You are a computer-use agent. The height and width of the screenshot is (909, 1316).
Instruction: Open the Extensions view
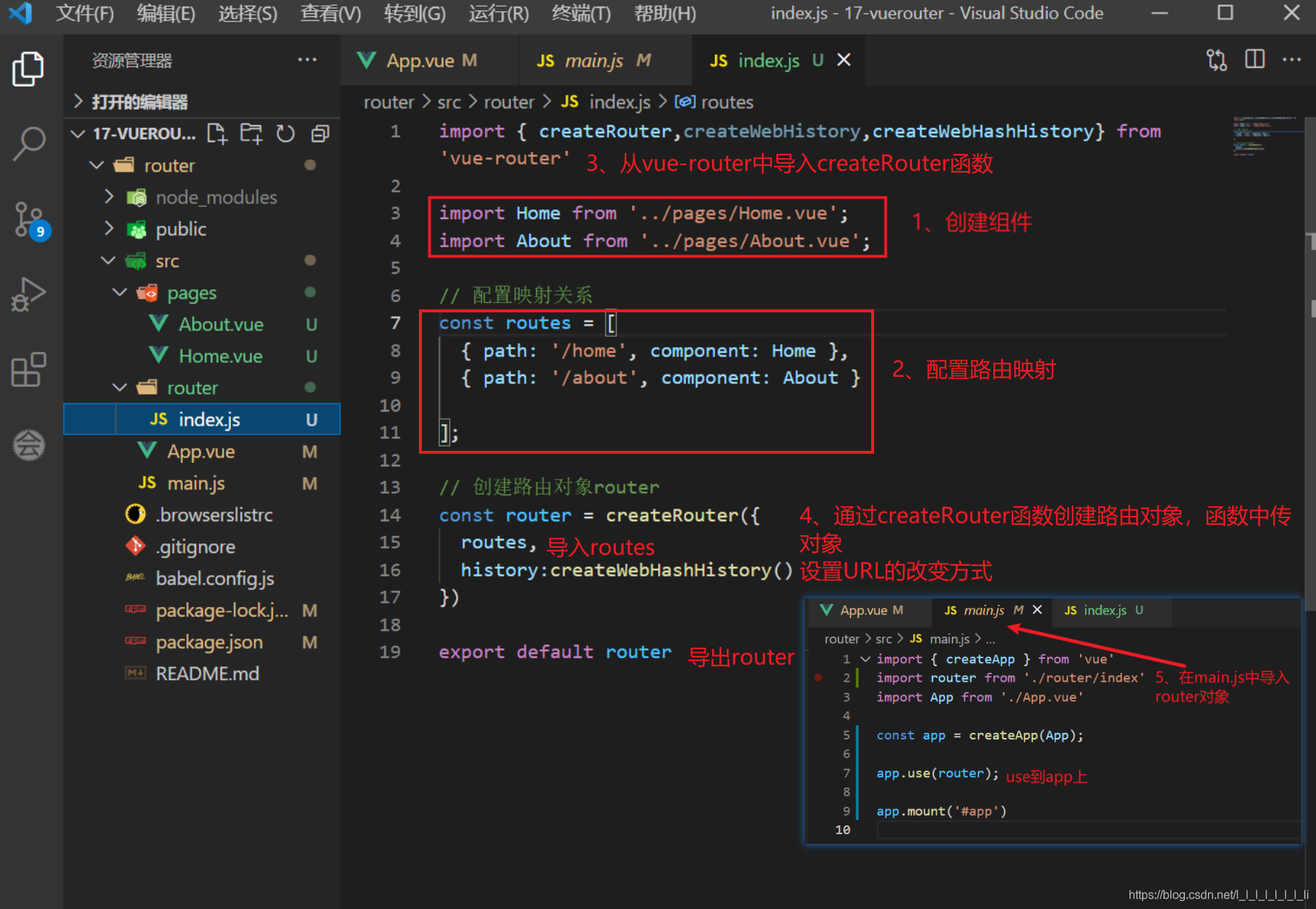pyautogui.click(x=29, y=369)
